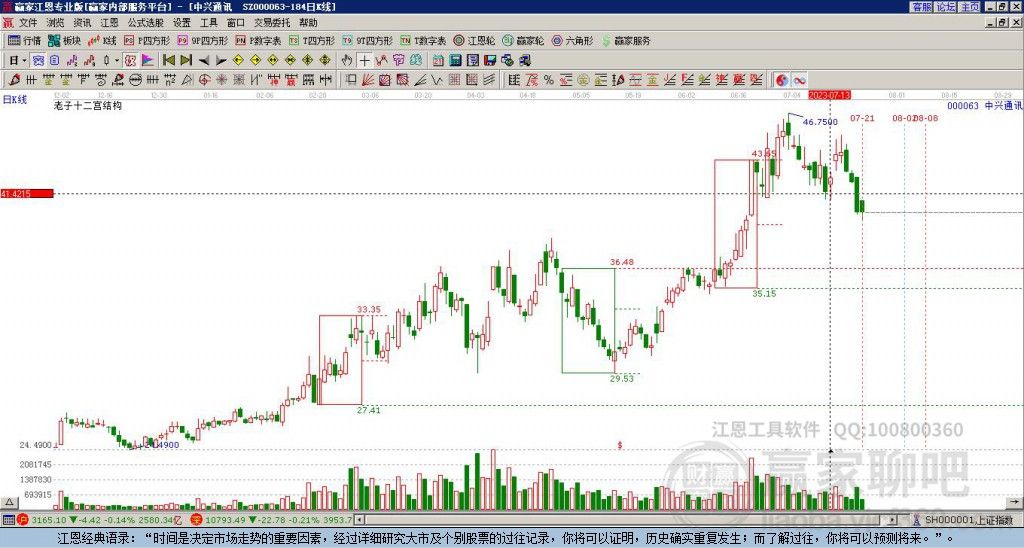Open the 设置 settings menu
The width and height of the screenshot is (1024, 548).
(181, 22)
